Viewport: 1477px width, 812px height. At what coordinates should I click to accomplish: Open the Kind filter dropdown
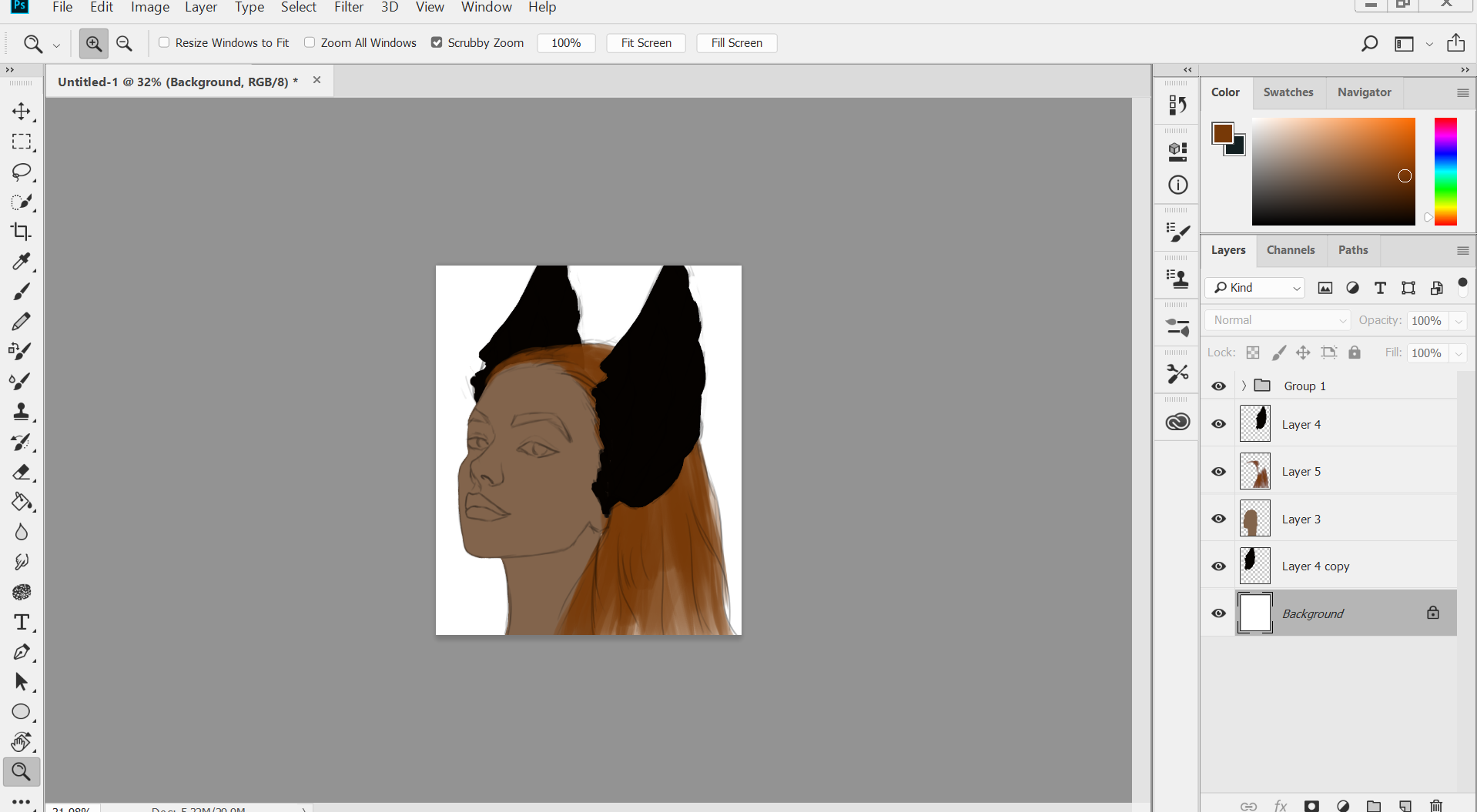(x=1255, y=288)
